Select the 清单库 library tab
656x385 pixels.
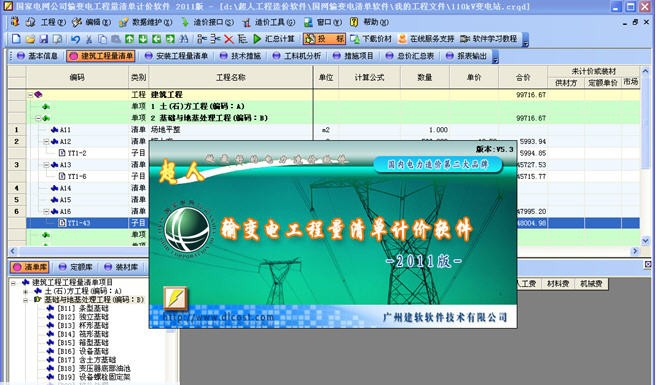[30, 267]
